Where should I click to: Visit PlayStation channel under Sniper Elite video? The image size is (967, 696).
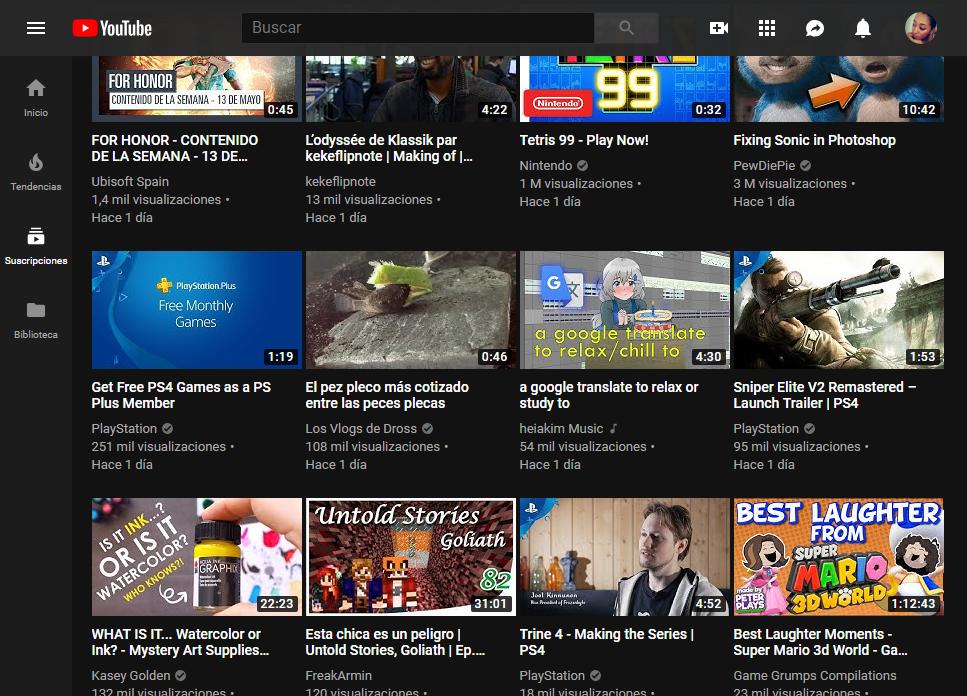[x=766, y=428]
